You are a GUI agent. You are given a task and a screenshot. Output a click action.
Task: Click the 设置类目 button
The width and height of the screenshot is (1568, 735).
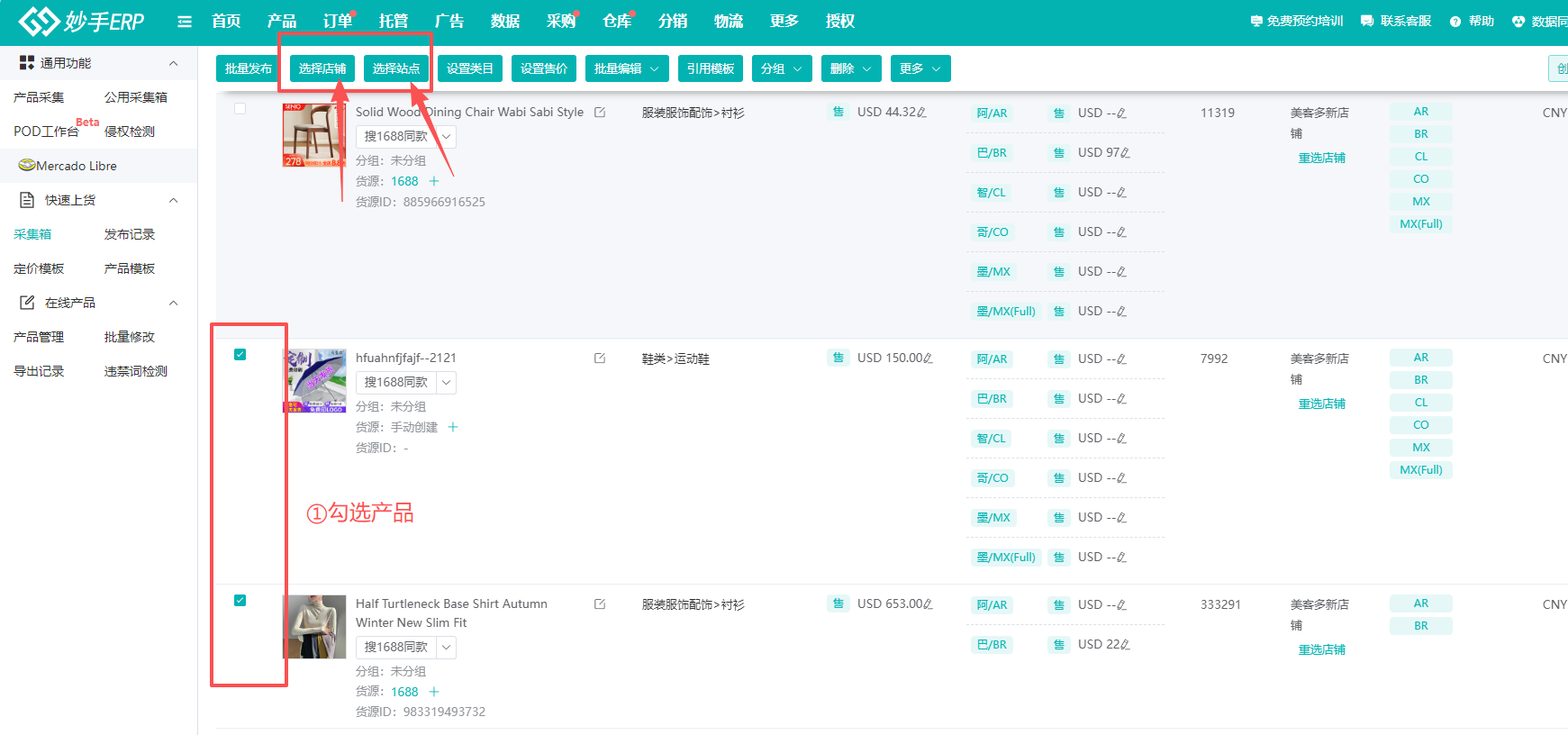(x=470, y=68)
